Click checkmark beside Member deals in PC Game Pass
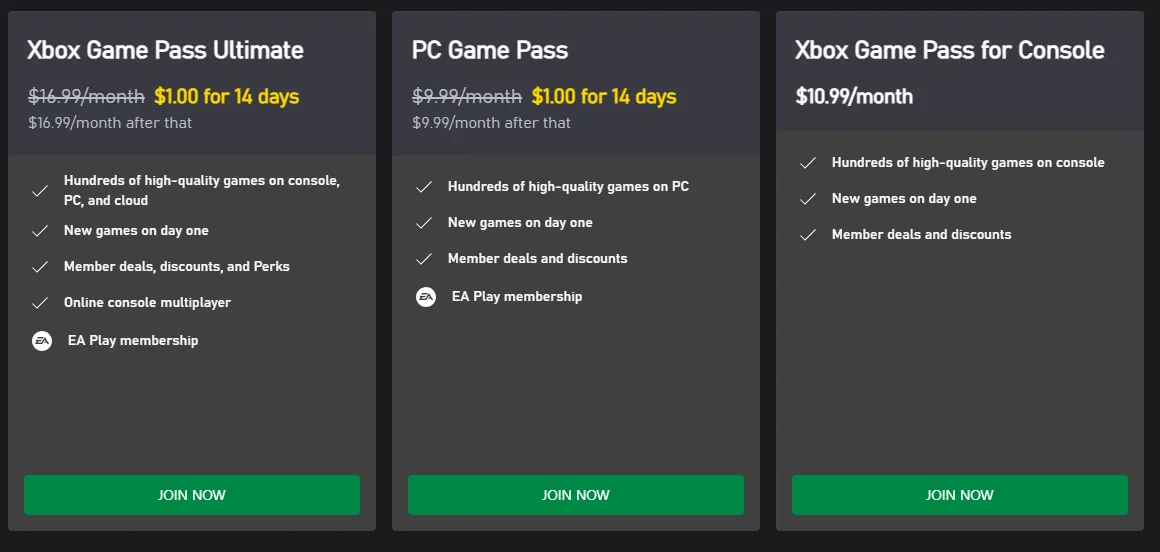This screenshot has height=552, width=1160. [424, 259]
